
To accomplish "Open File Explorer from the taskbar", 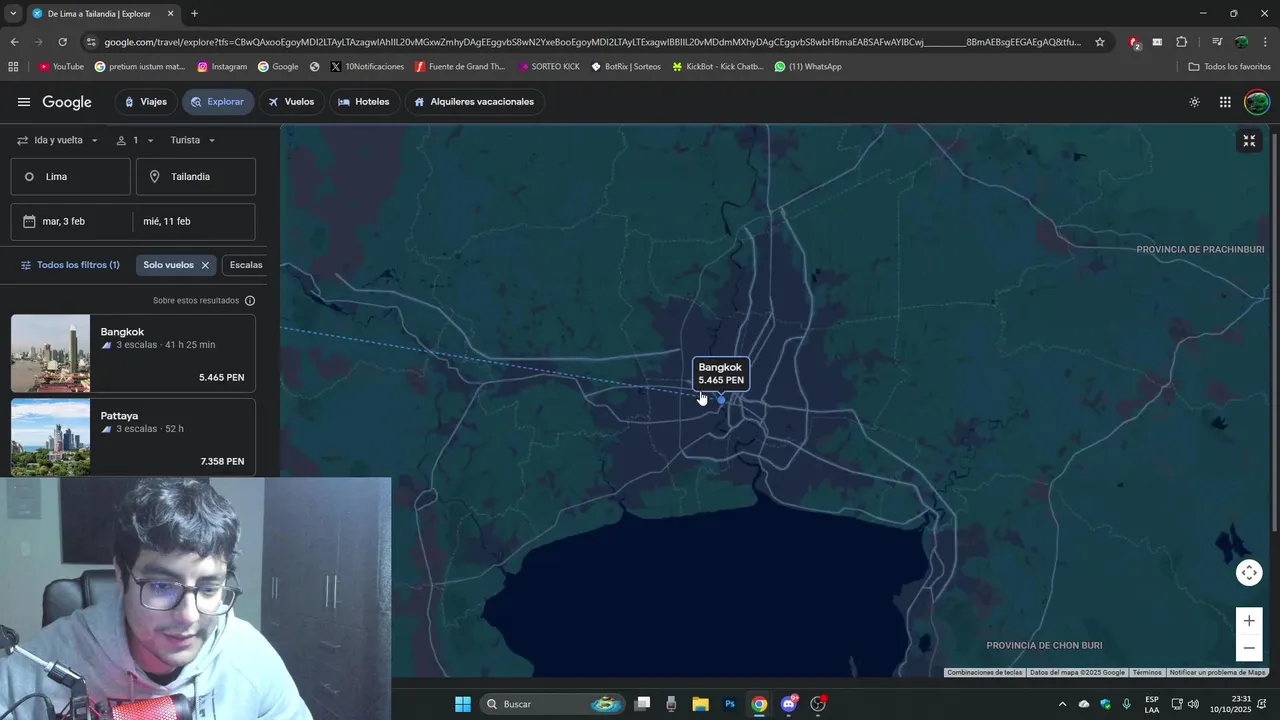I will (x=700, y=704).
